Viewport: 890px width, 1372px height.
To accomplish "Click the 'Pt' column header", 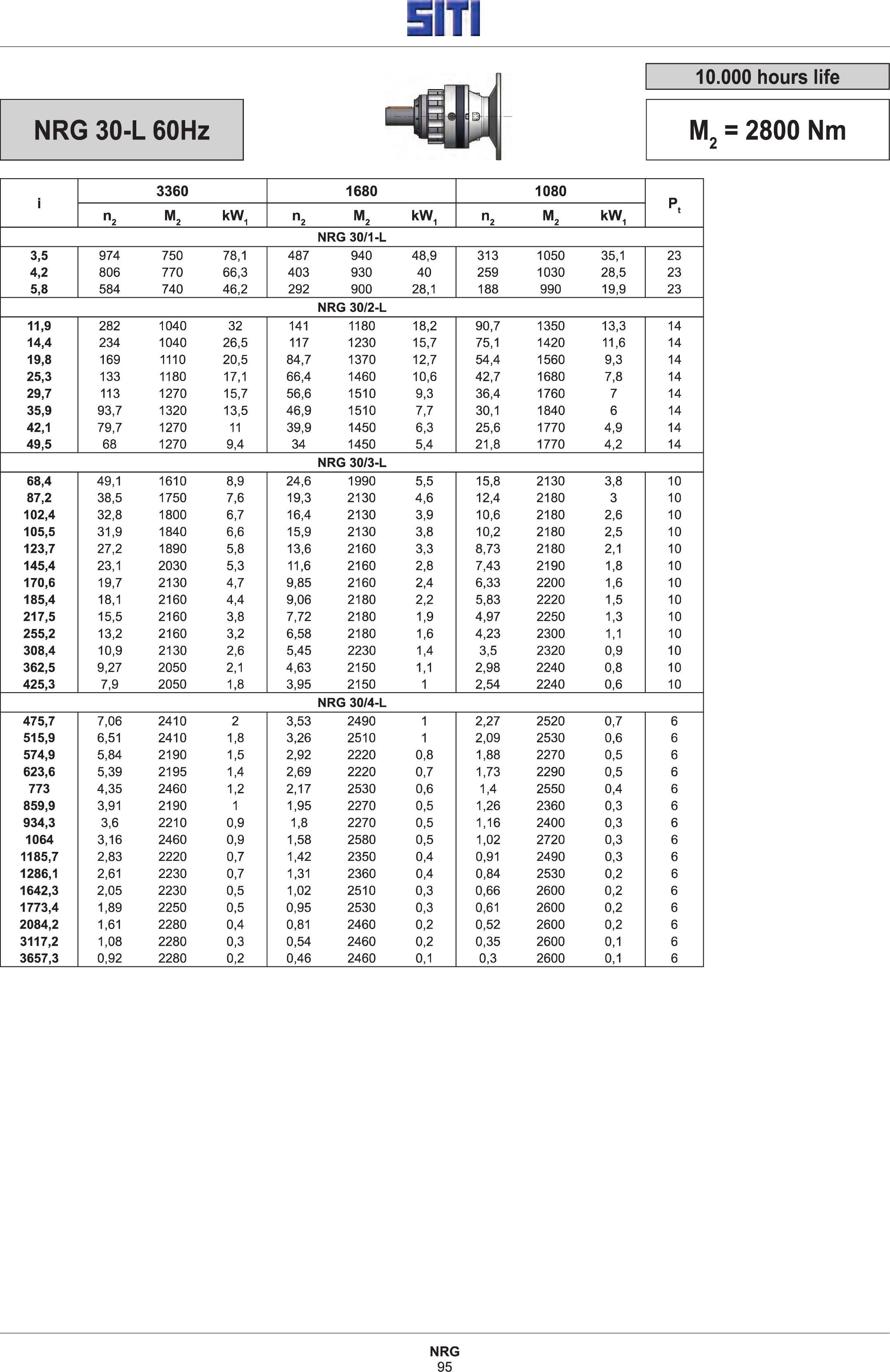I will click(674, 204).
